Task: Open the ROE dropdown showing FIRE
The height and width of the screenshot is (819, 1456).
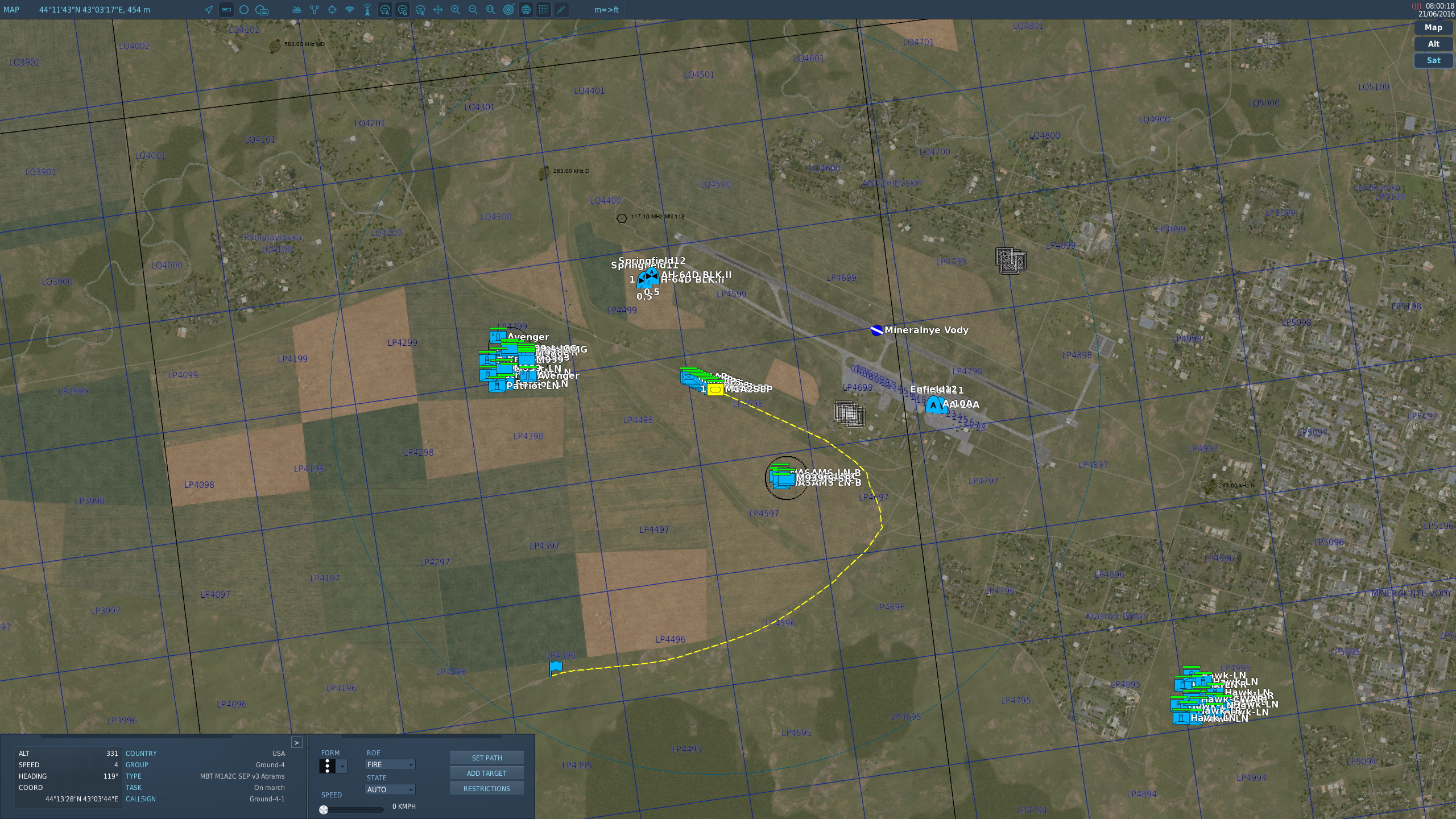Action: [x=390, y=764]
